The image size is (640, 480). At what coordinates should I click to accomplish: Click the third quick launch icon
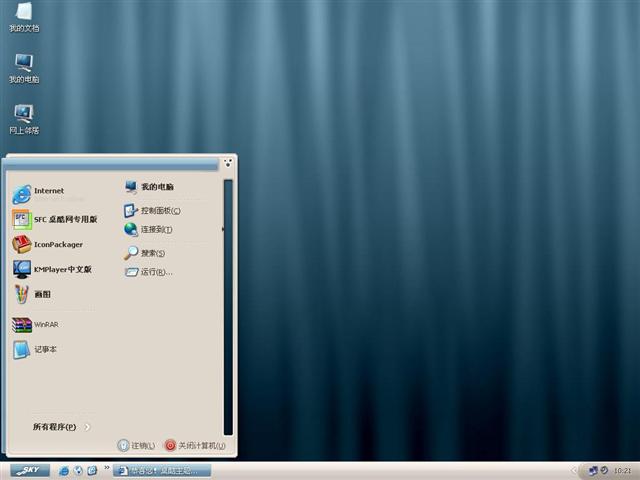point(92,471)
